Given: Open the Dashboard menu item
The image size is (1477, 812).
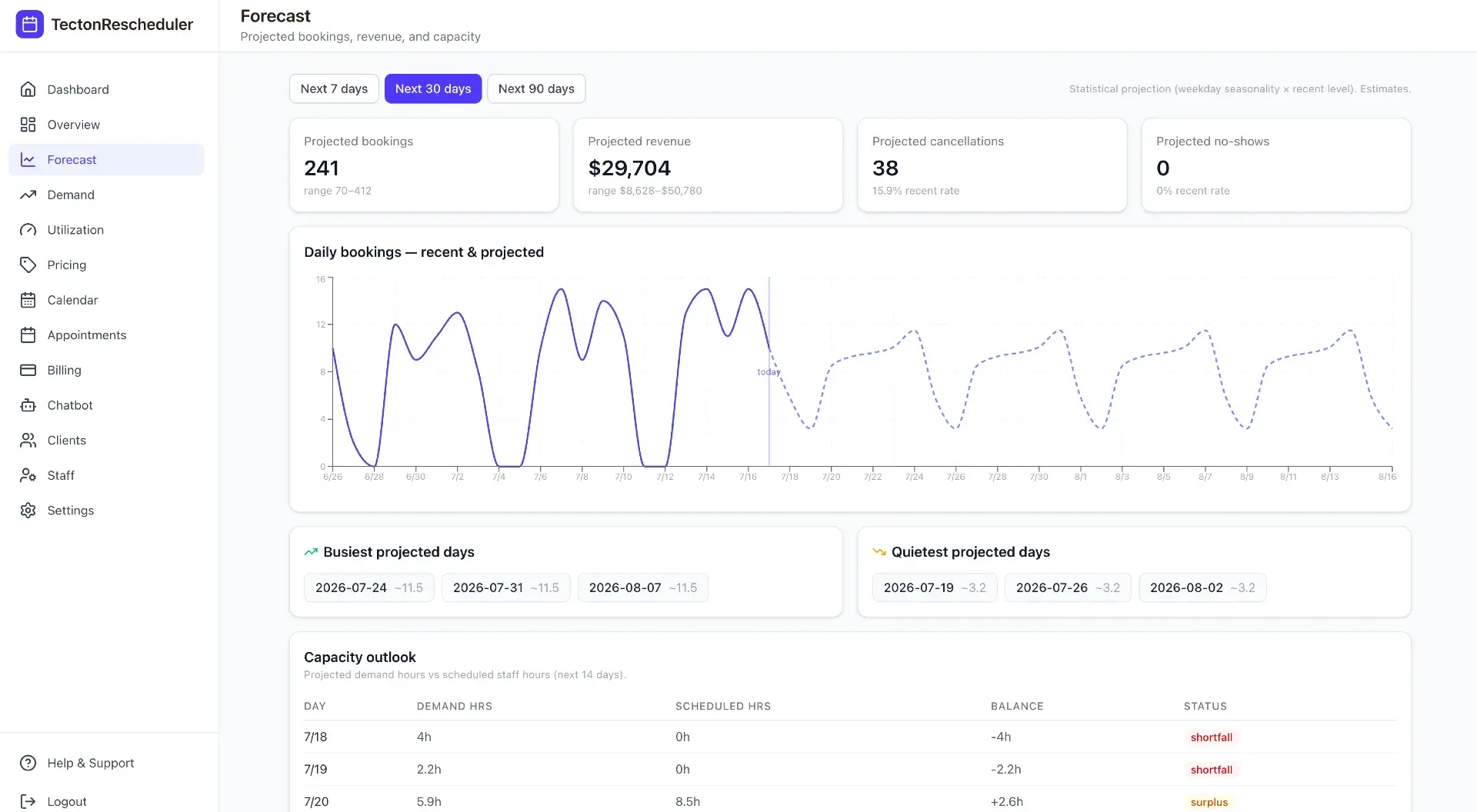Looking at the screenshot, I should click(106, 89).
